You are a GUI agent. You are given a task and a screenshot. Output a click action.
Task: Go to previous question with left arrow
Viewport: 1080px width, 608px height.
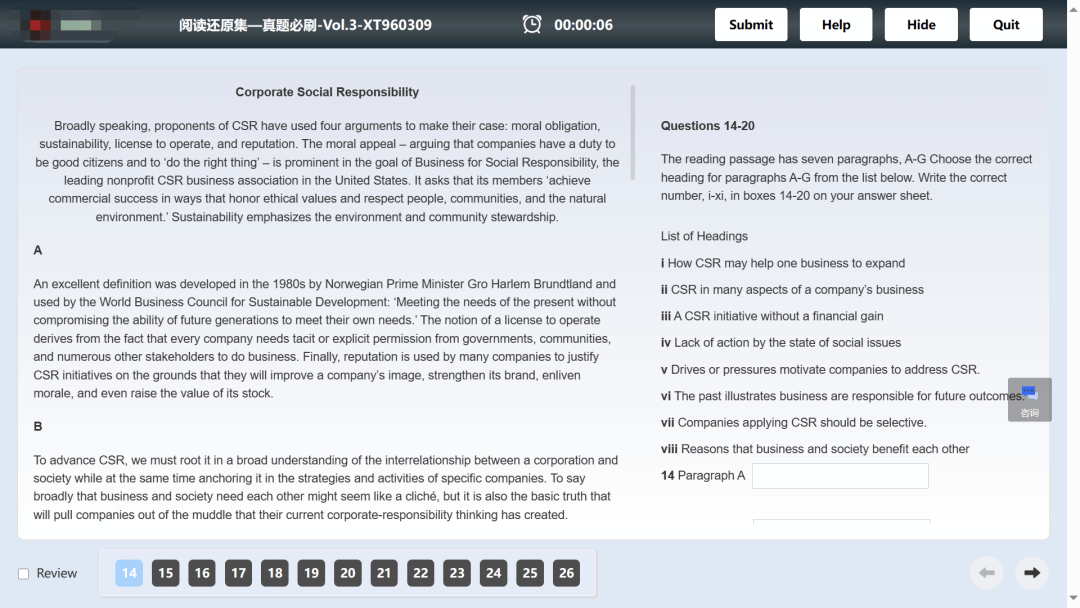tap(987, 573)
